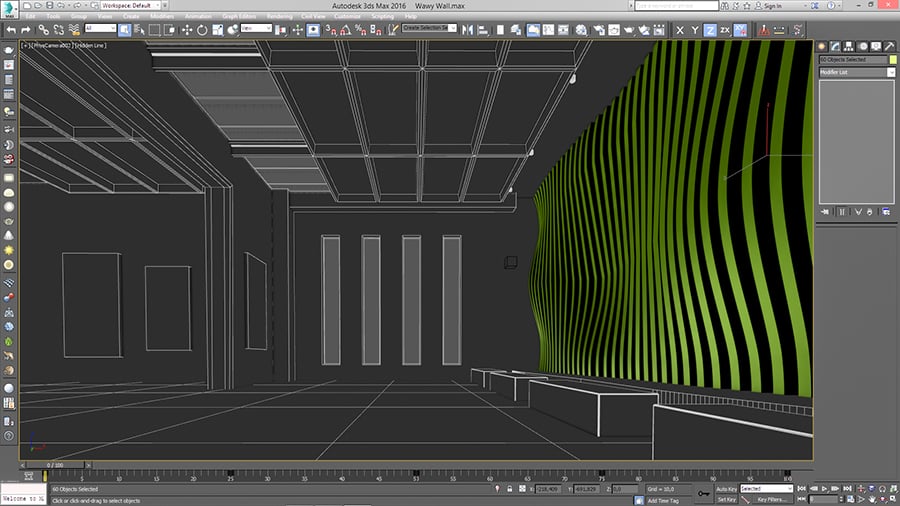Toggle the 3D Snaps button
This screenshot has height=506, width=900.
point(331,30)
